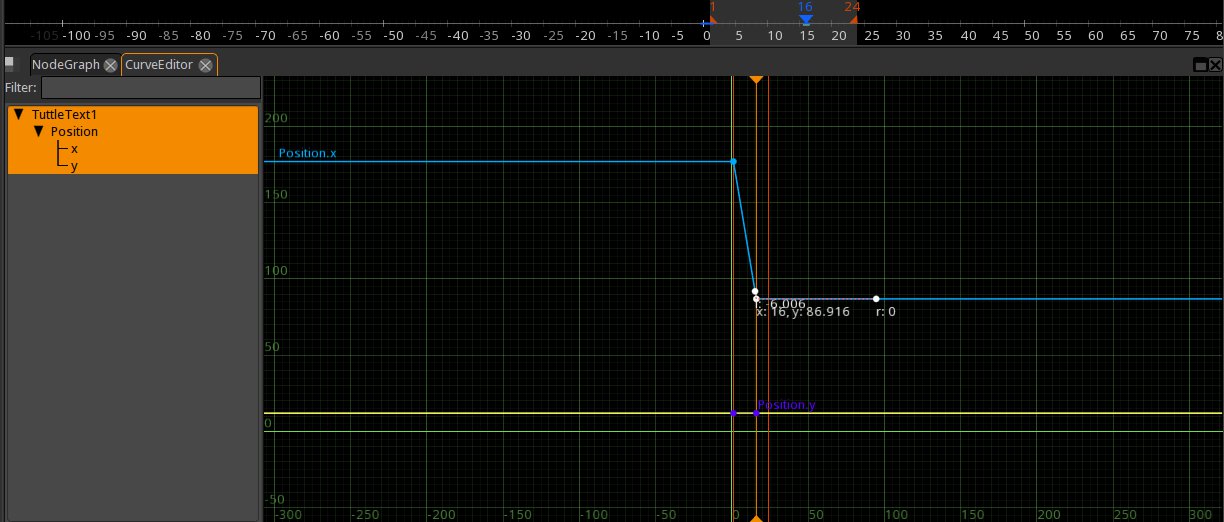The width and height of the screenshot is (1224, 522).
Task: Click inside the Filter text field
Action: click(150, 88)
